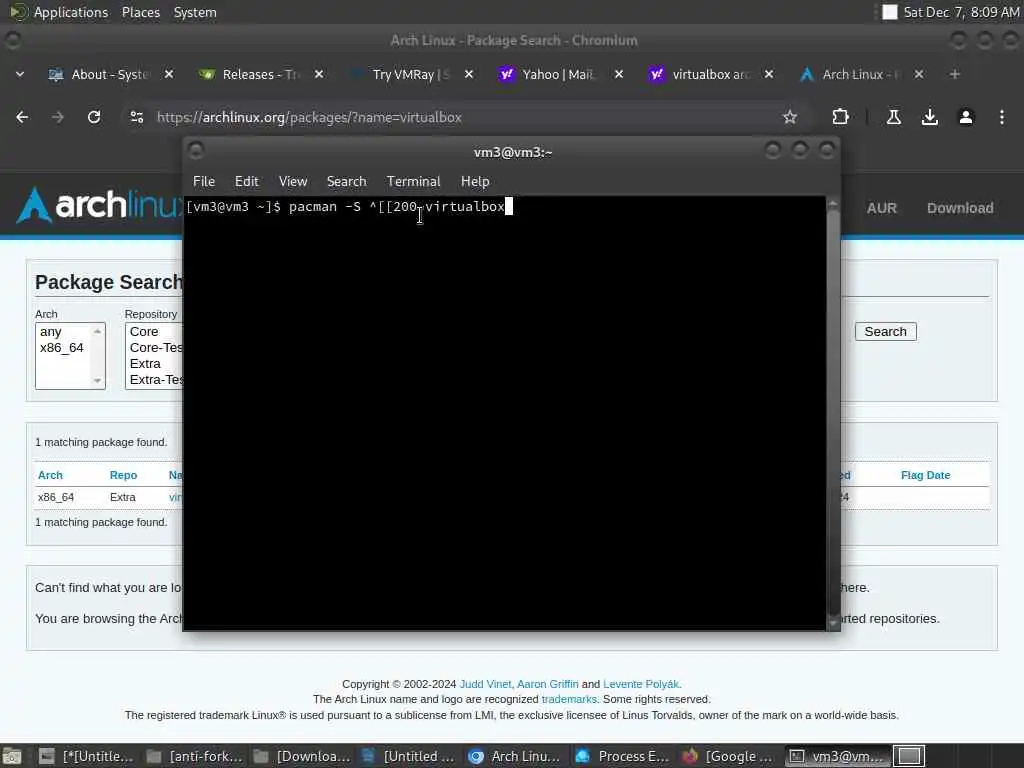The image size is (1024, 768).
Task: Open Places menu in top panel
Action: coord(141,12)
